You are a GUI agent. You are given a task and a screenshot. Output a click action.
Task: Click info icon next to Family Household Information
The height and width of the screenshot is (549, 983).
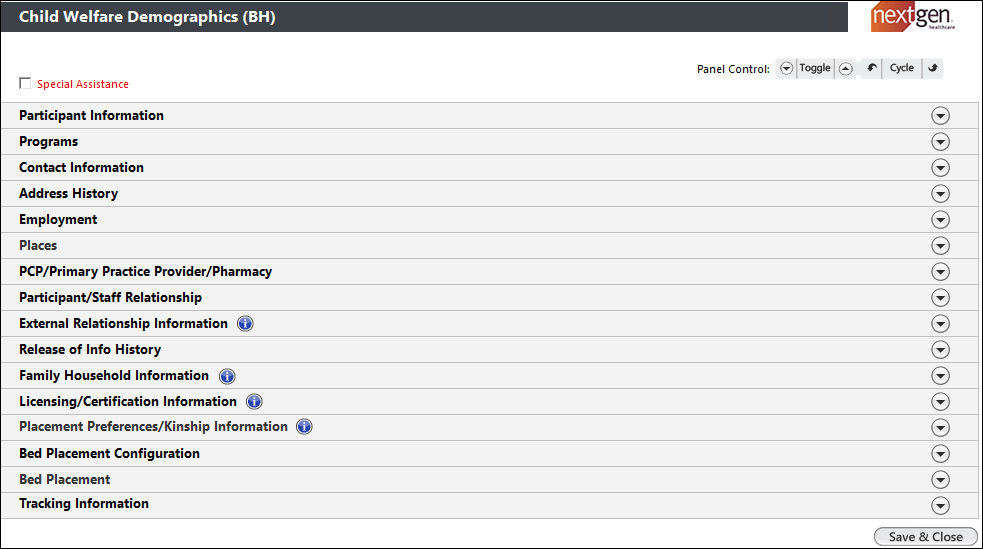click(x=227, y=376)
